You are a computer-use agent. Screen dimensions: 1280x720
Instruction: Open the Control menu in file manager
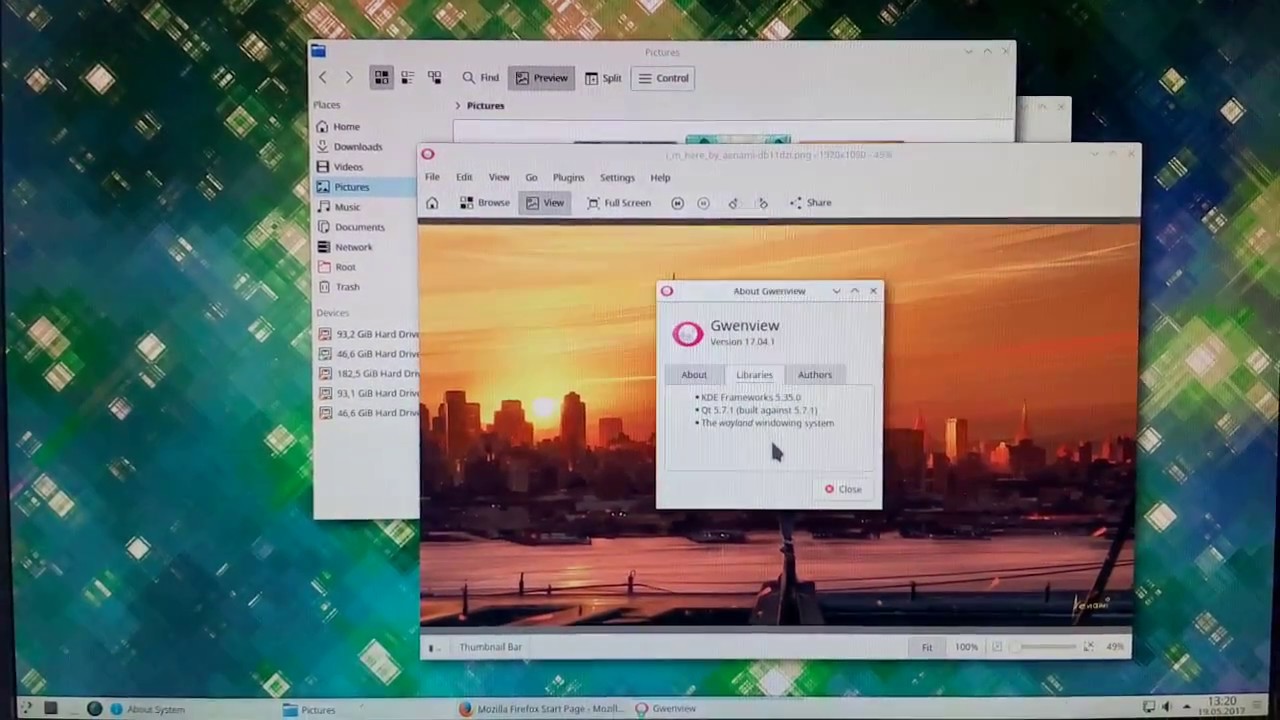coord(663,78)
